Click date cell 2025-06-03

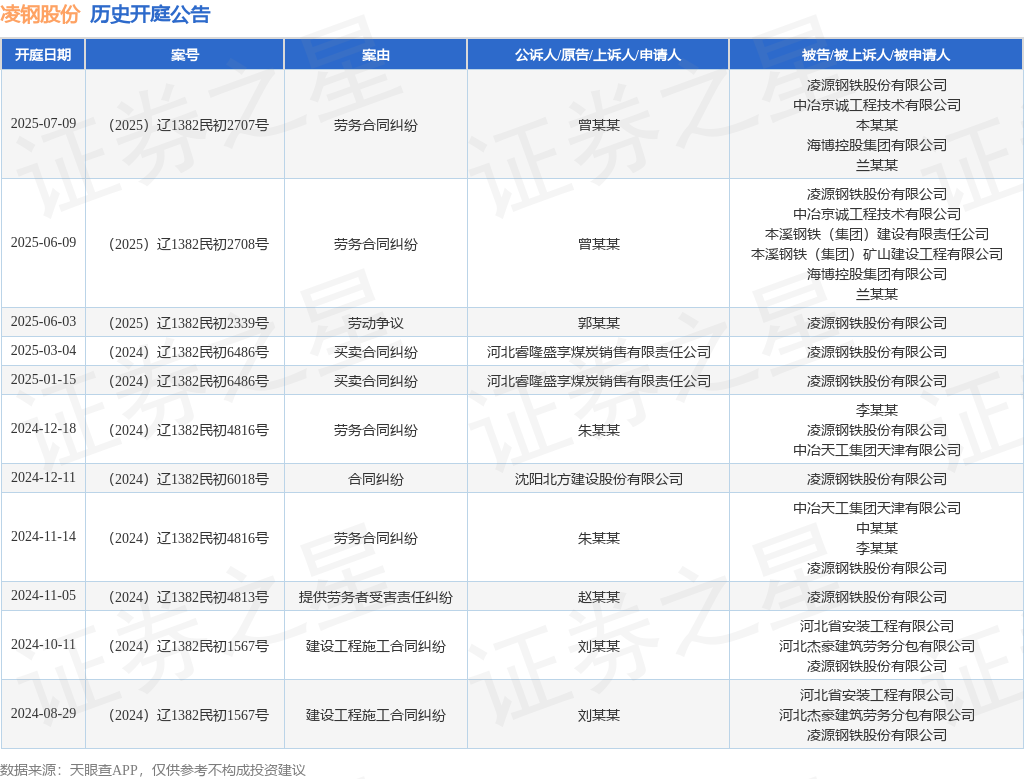(x=43, y=321)
